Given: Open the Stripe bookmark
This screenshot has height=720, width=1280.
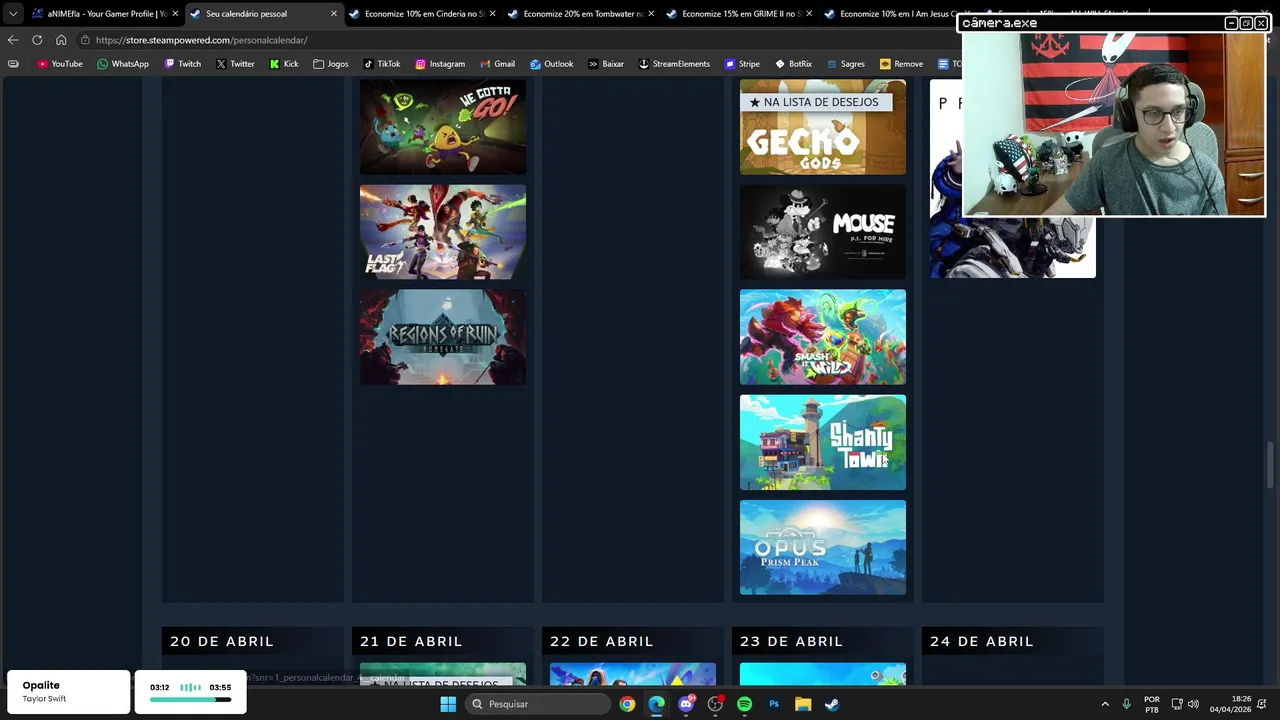Looking at the screenshot, I should [742, 64].
